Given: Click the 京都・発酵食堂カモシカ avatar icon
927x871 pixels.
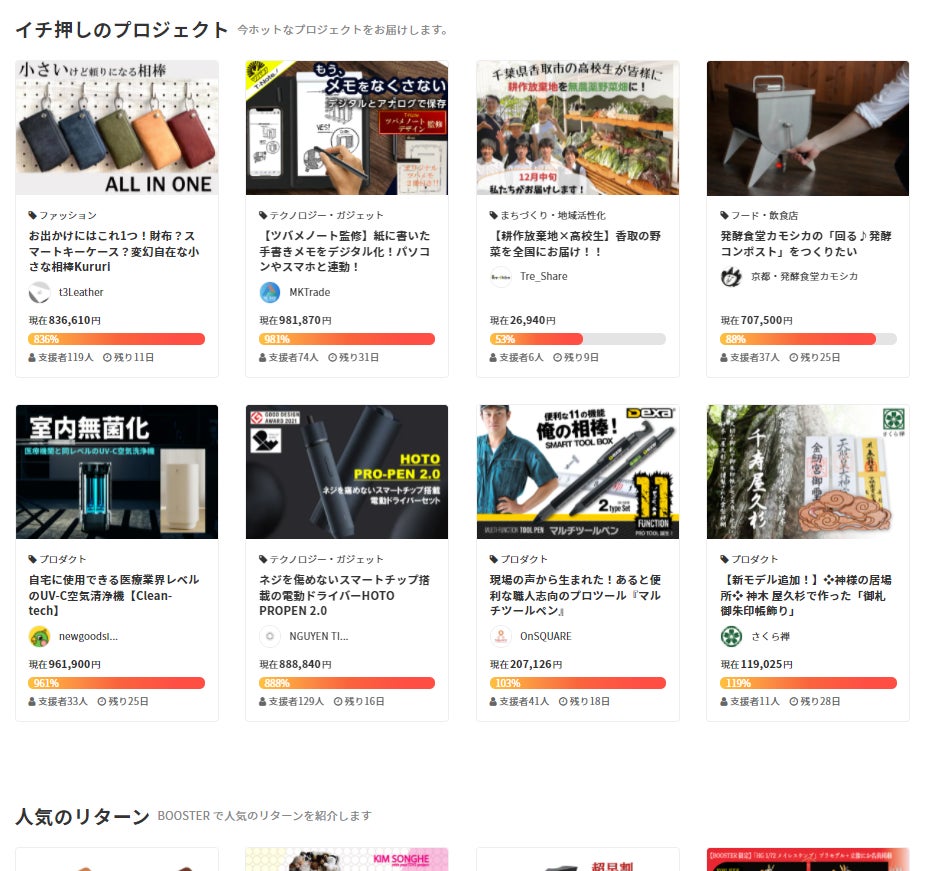Looking at the screenshot, I should point(731,277).
